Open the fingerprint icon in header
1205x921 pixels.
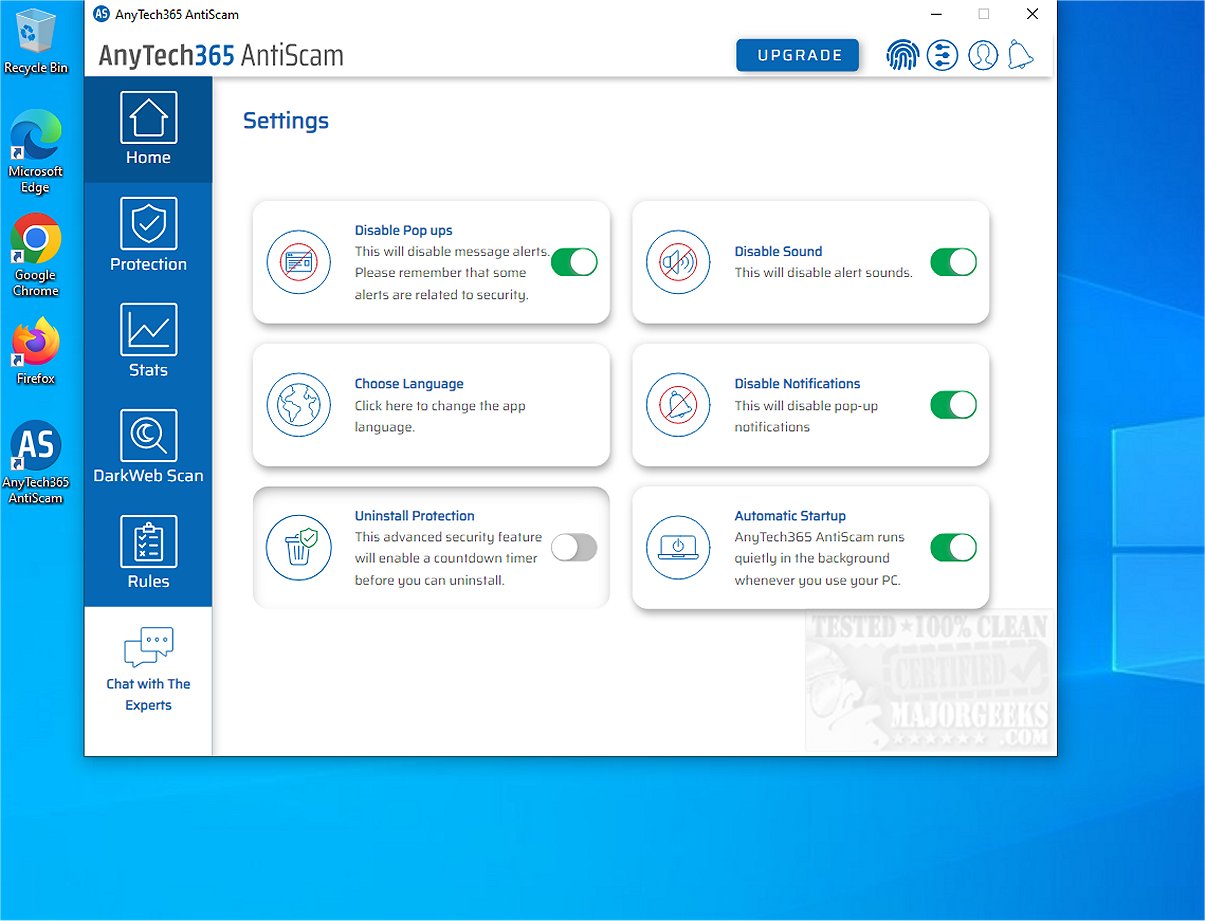pyautogui.click(x=903, y=55)
